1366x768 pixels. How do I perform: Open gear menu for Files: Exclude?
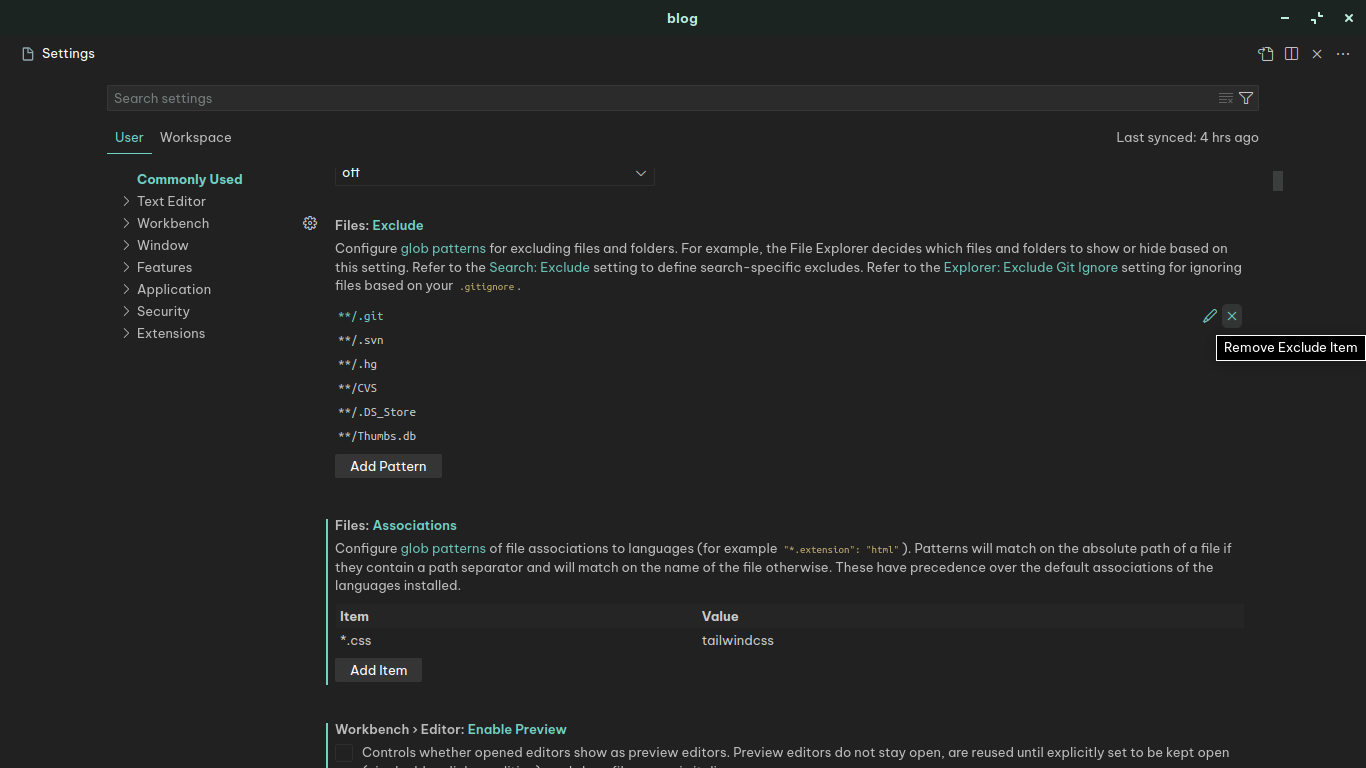coord(310,223)
